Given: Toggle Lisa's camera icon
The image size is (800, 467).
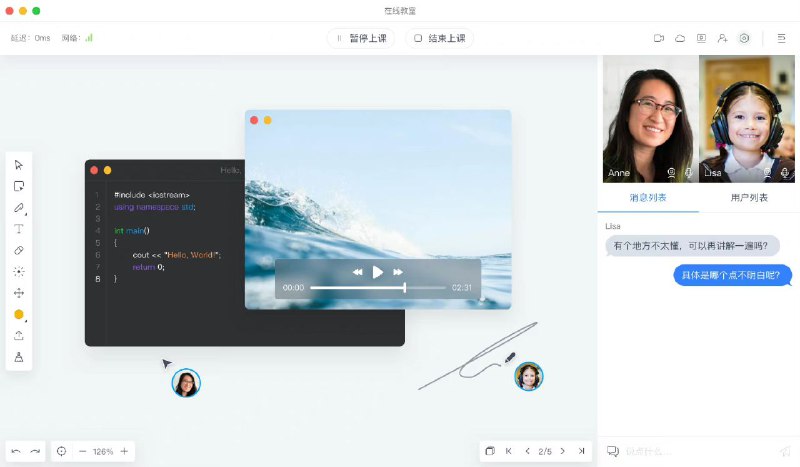Looking at the screenshot, I should pyautogui.click(x=767, y=173).
